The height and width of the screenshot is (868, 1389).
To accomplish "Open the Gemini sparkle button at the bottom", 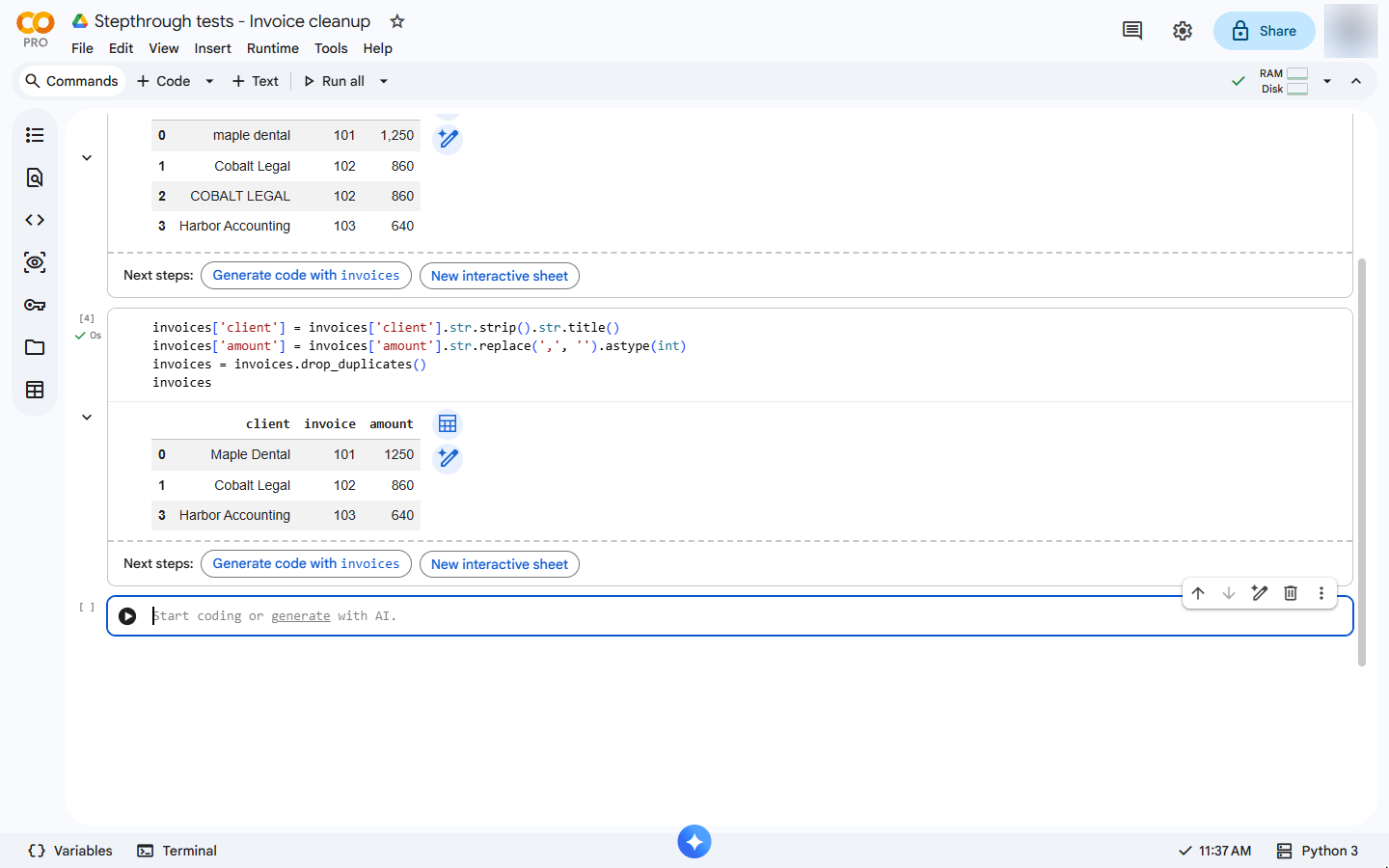I will click(694, 841).
